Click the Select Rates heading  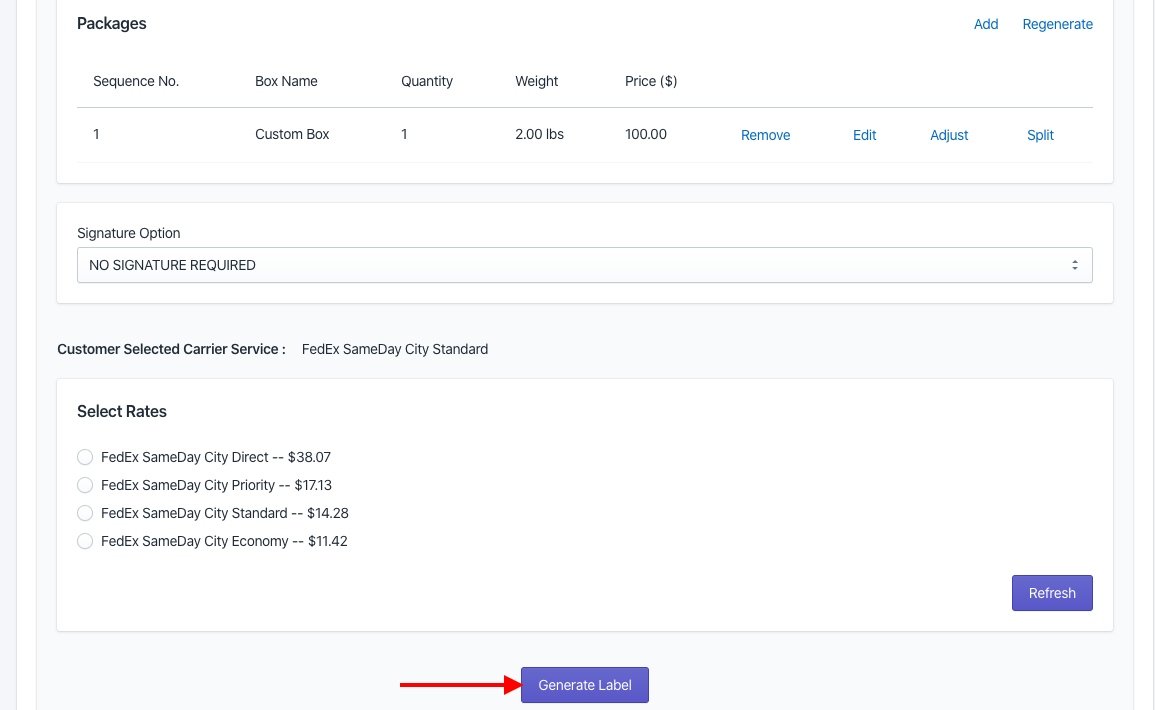point(122,412)
